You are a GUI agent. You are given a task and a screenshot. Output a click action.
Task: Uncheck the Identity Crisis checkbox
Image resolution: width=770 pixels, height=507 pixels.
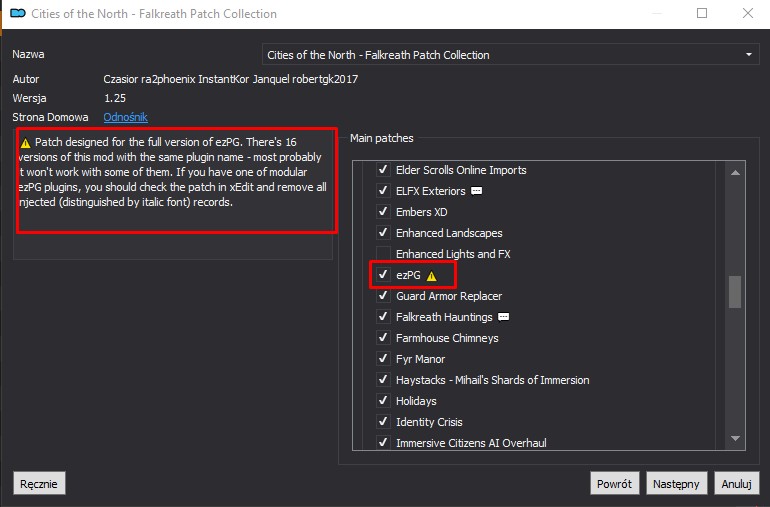[x=383, y=422]
